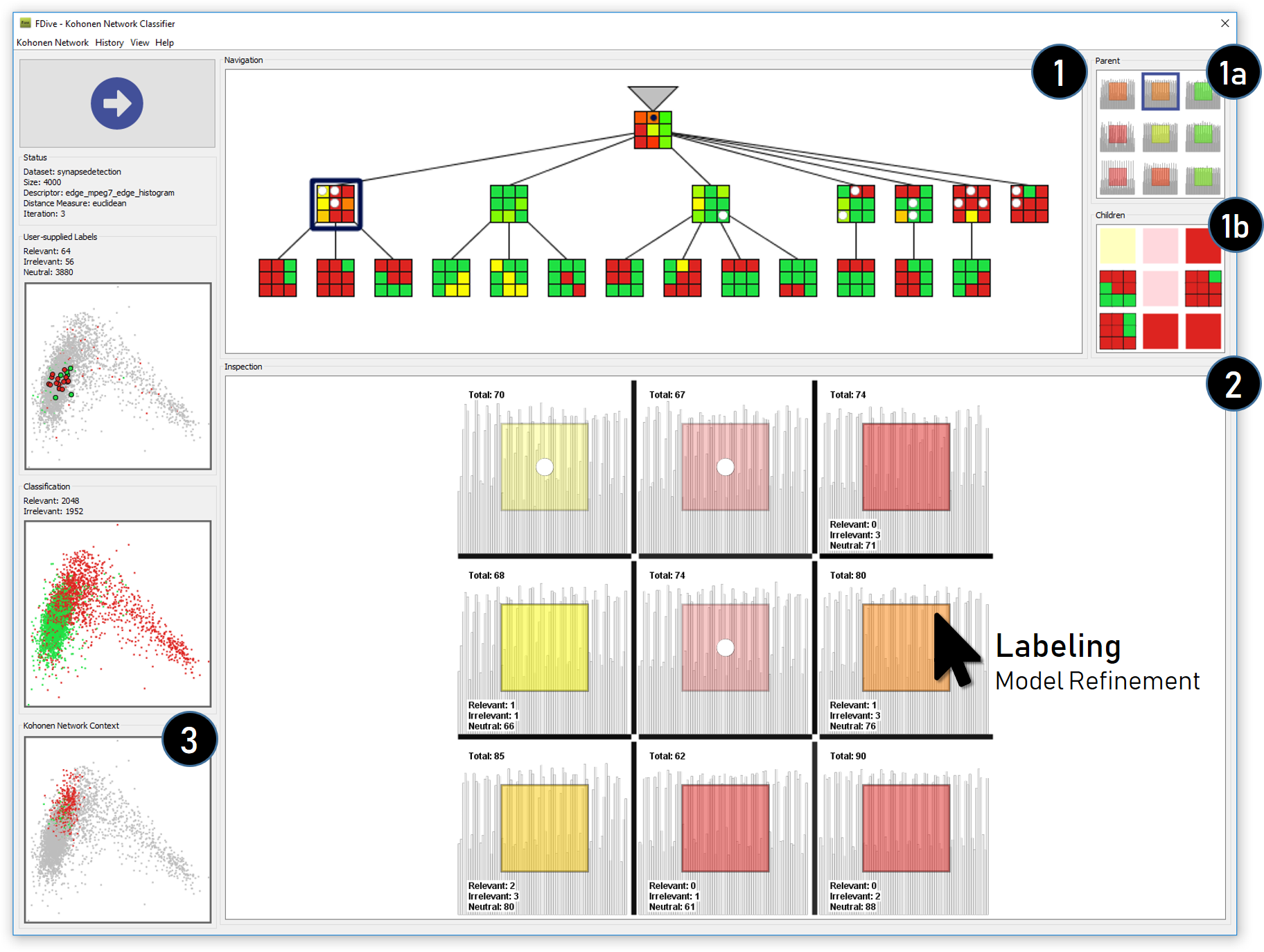1264x952 pixels.
Task: Select the bottom-right solid red Children tile
Action: click(x=1203, y=330)
